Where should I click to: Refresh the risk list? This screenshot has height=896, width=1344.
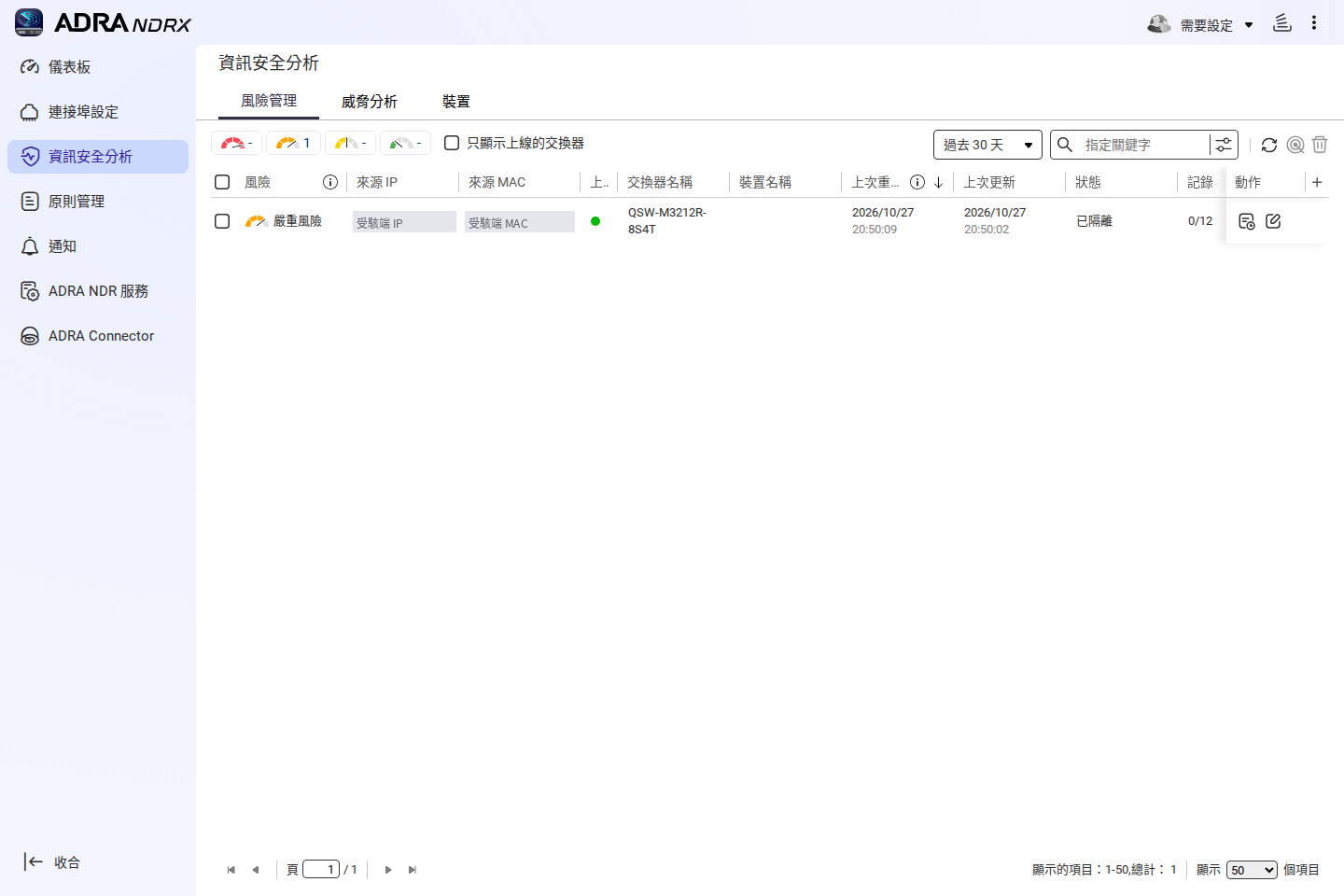click(1269, 145)
